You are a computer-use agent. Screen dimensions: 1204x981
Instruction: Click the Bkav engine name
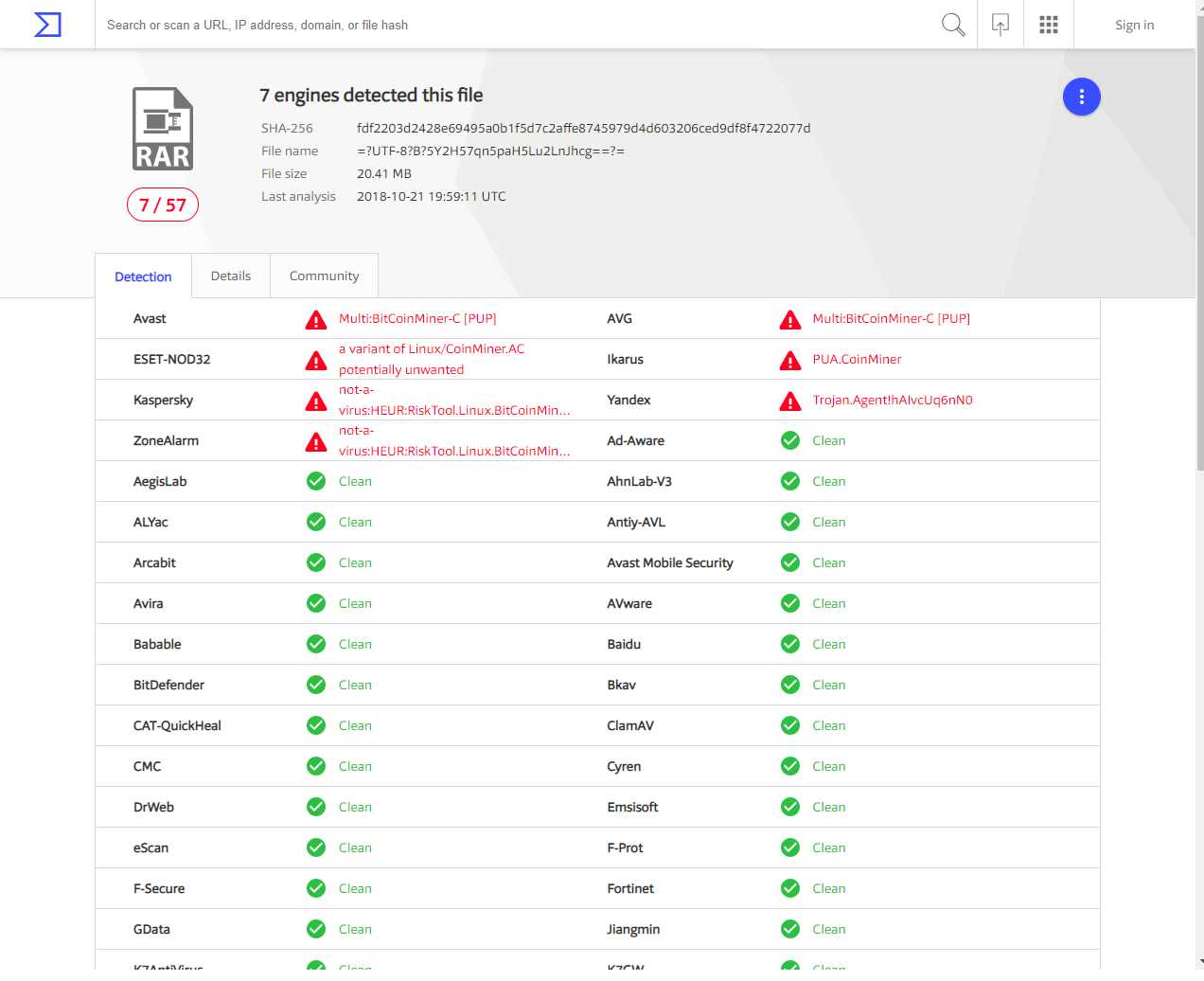621,685
